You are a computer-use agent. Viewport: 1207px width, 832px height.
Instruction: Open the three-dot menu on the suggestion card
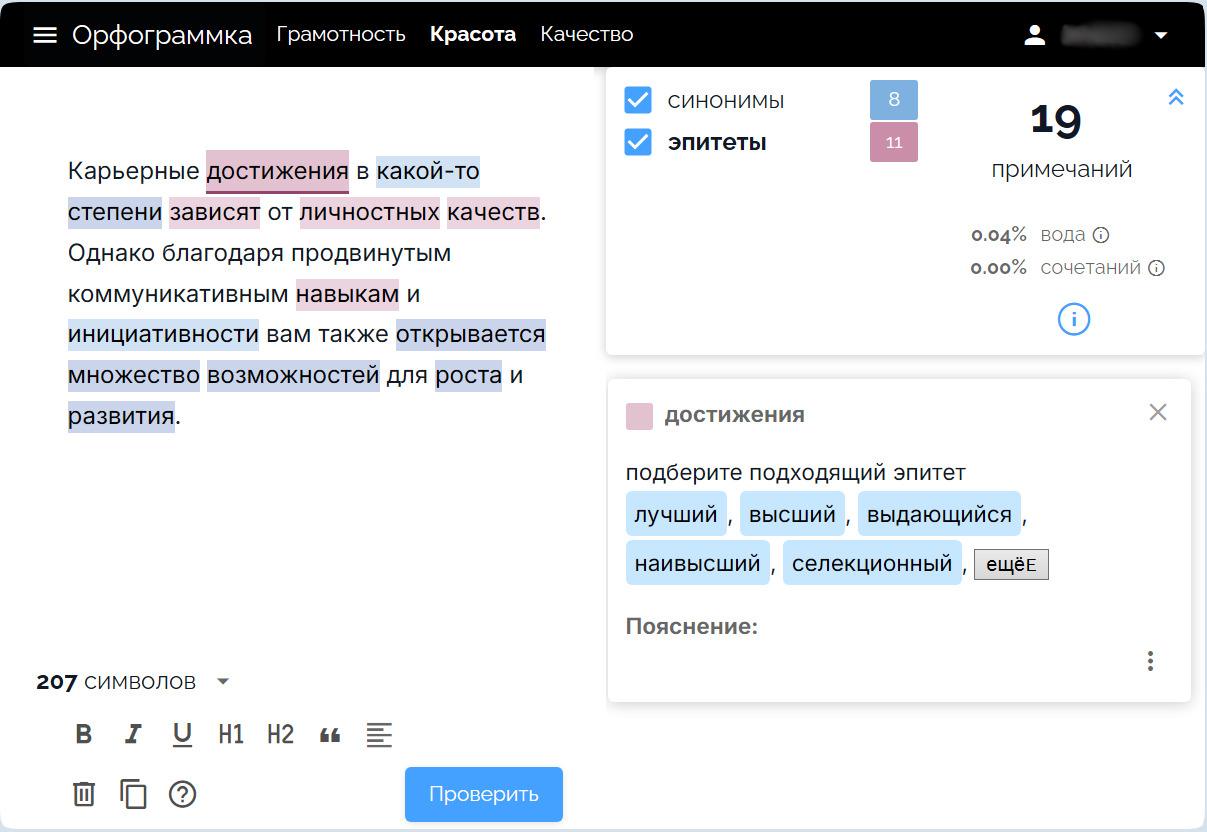1150,661
